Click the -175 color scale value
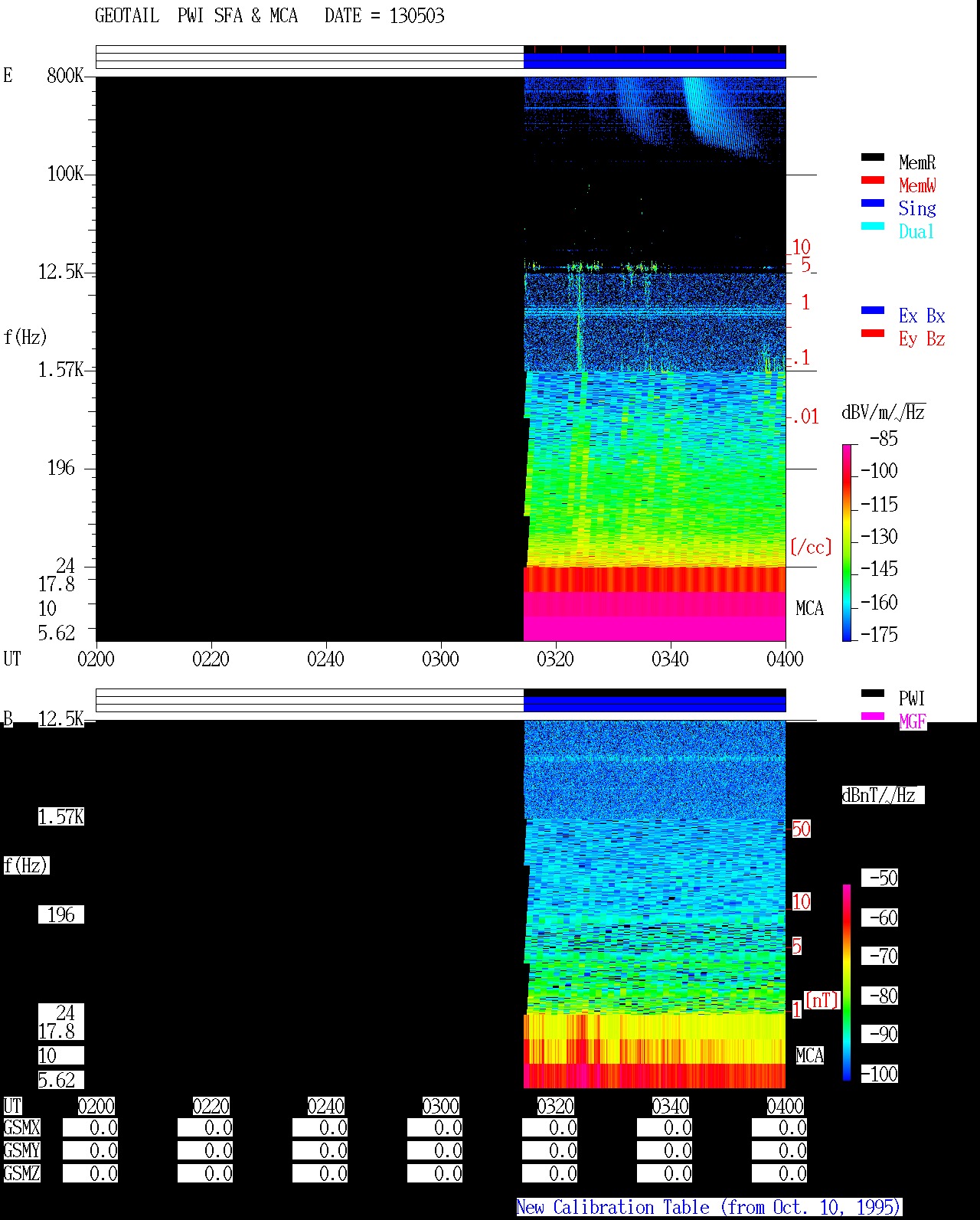The image size is (980, 1220). [x=879, y=634]
